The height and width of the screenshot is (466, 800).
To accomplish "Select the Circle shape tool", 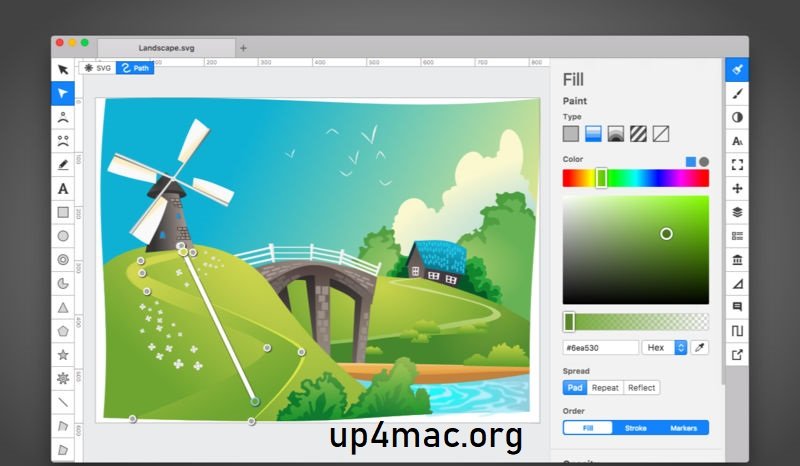I will coord(63,236).
